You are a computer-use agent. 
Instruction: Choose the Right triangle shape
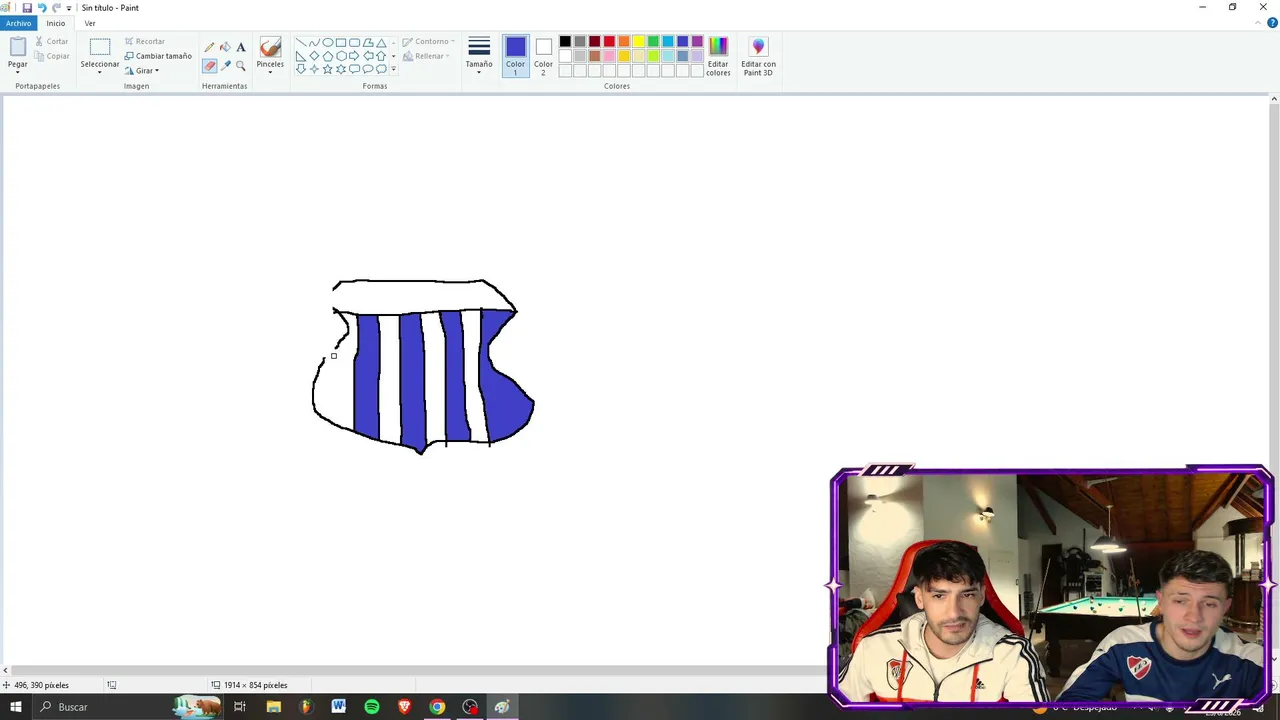pos(301,56)
